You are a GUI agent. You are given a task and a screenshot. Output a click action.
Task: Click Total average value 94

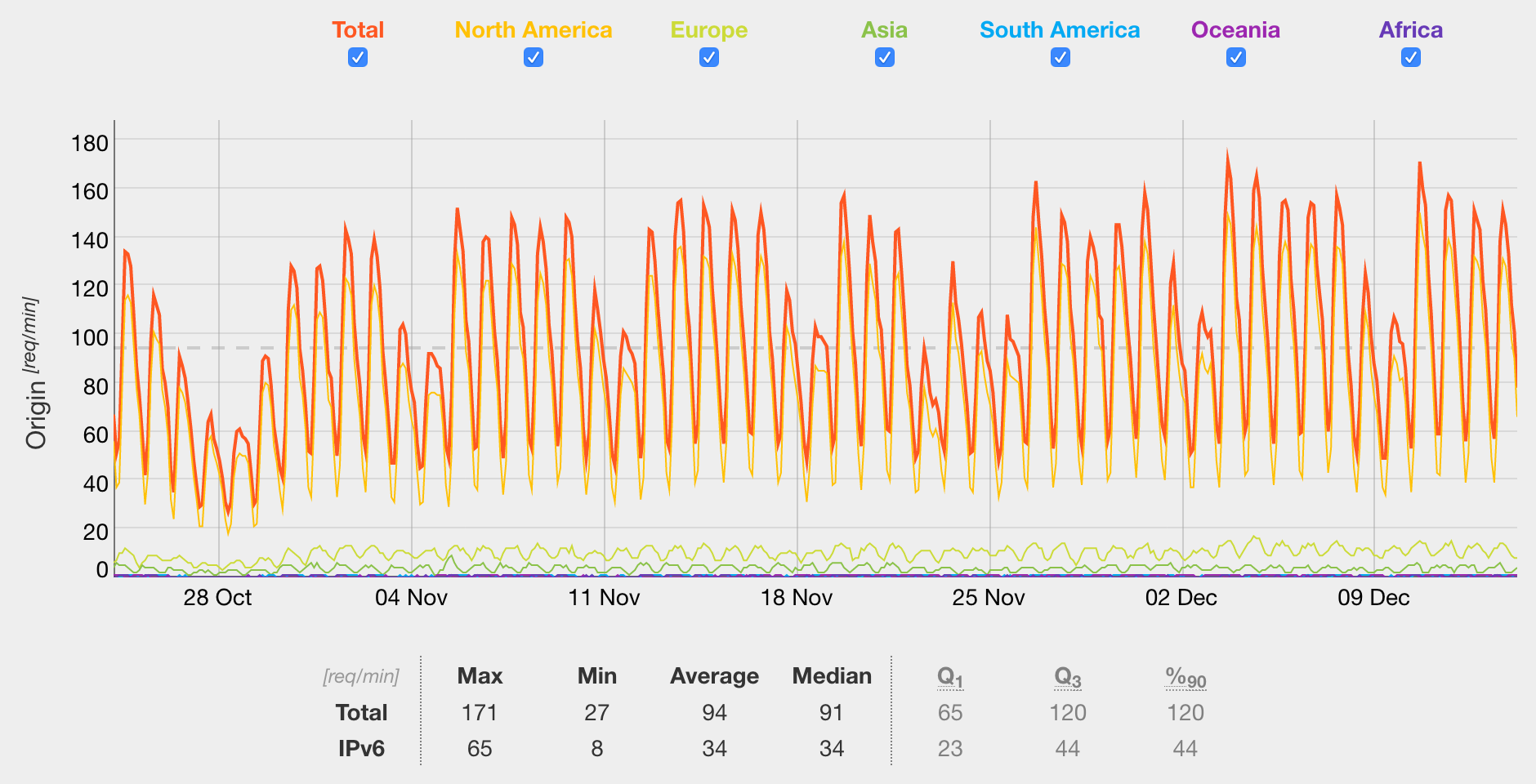coord(715,713)
